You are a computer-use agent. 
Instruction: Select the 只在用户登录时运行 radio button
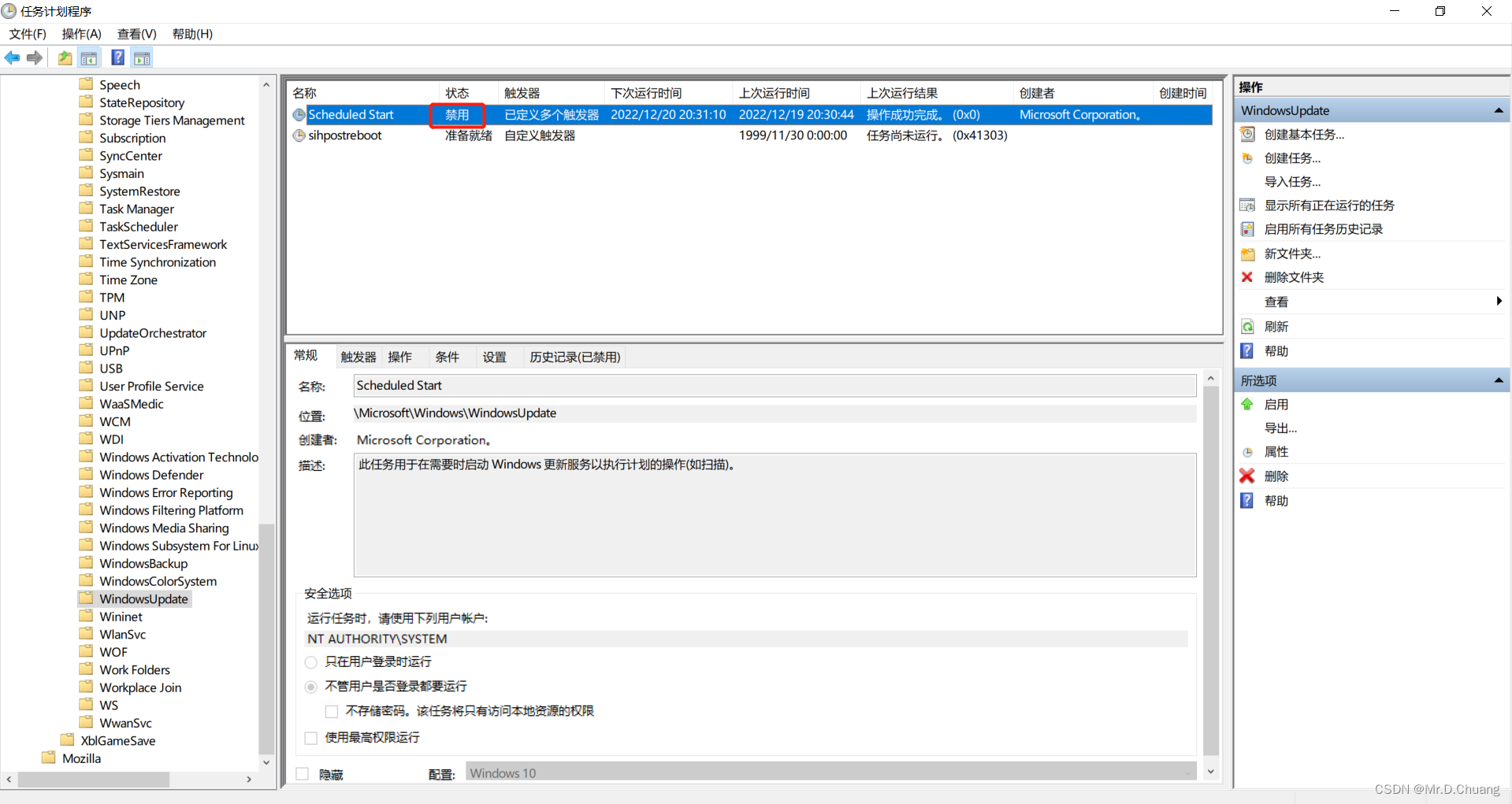click(311, 662)
